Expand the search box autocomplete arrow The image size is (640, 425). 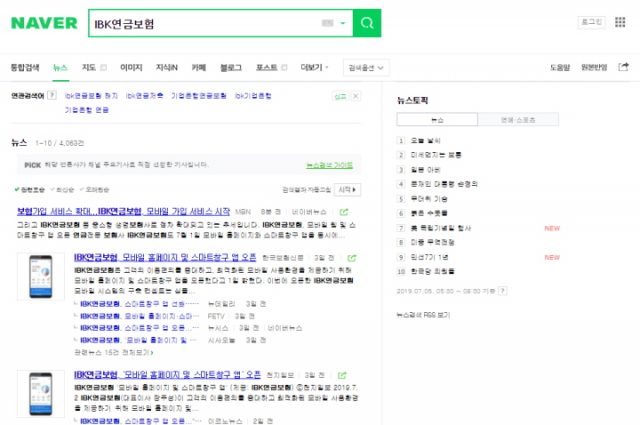pos(342,23)
